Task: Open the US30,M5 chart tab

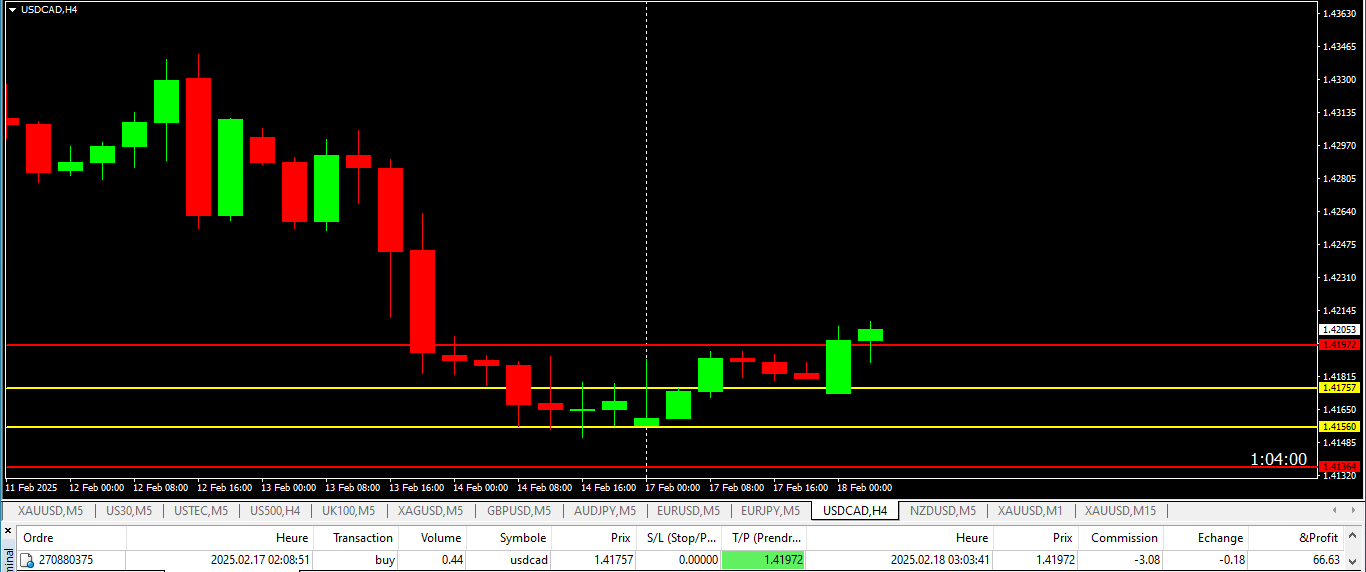Action: coord(129,511)
